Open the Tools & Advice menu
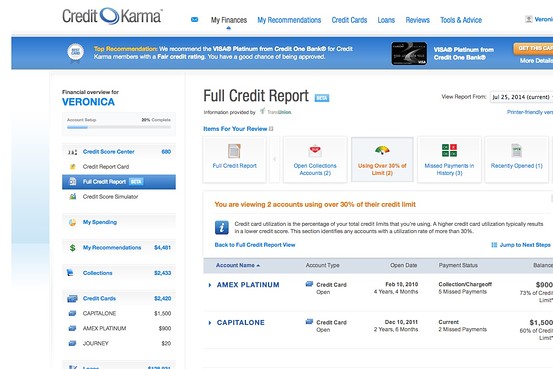Image resolution: width=553 pixels, height=369 pixels. tap(461, 20)
